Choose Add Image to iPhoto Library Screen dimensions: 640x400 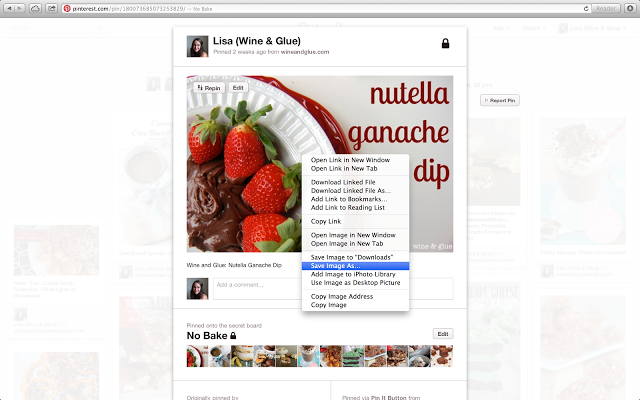[355, 274]
